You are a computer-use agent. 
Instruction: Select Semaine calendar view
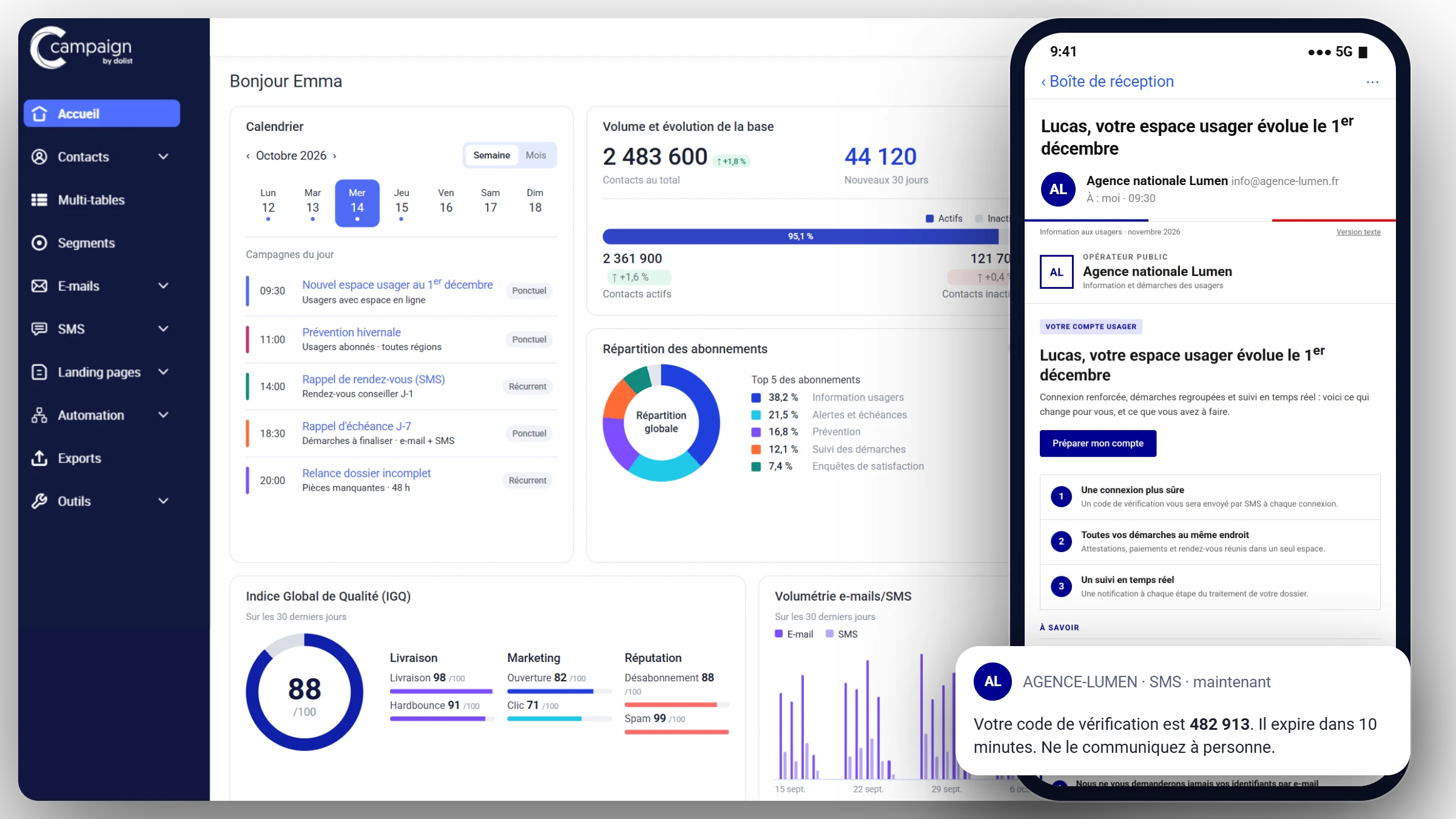click(x=491, y=155)
